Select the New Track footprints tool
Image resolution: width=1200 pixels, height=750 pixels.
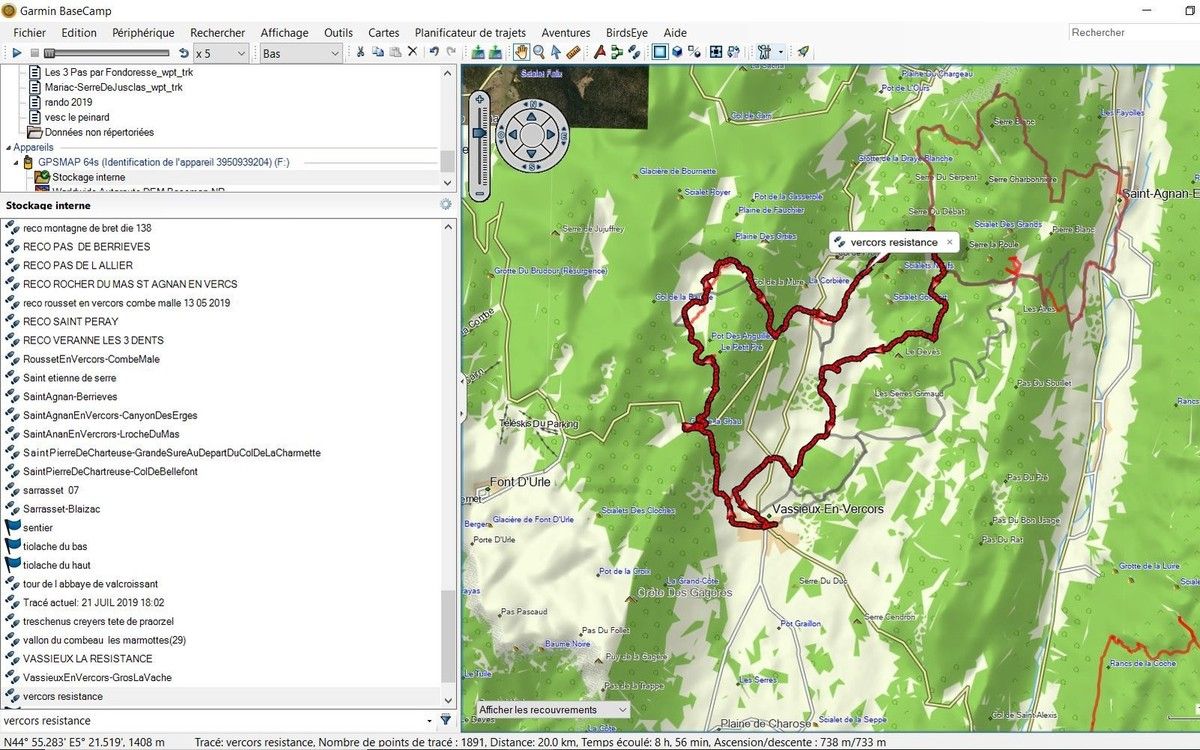pos(634,52)
